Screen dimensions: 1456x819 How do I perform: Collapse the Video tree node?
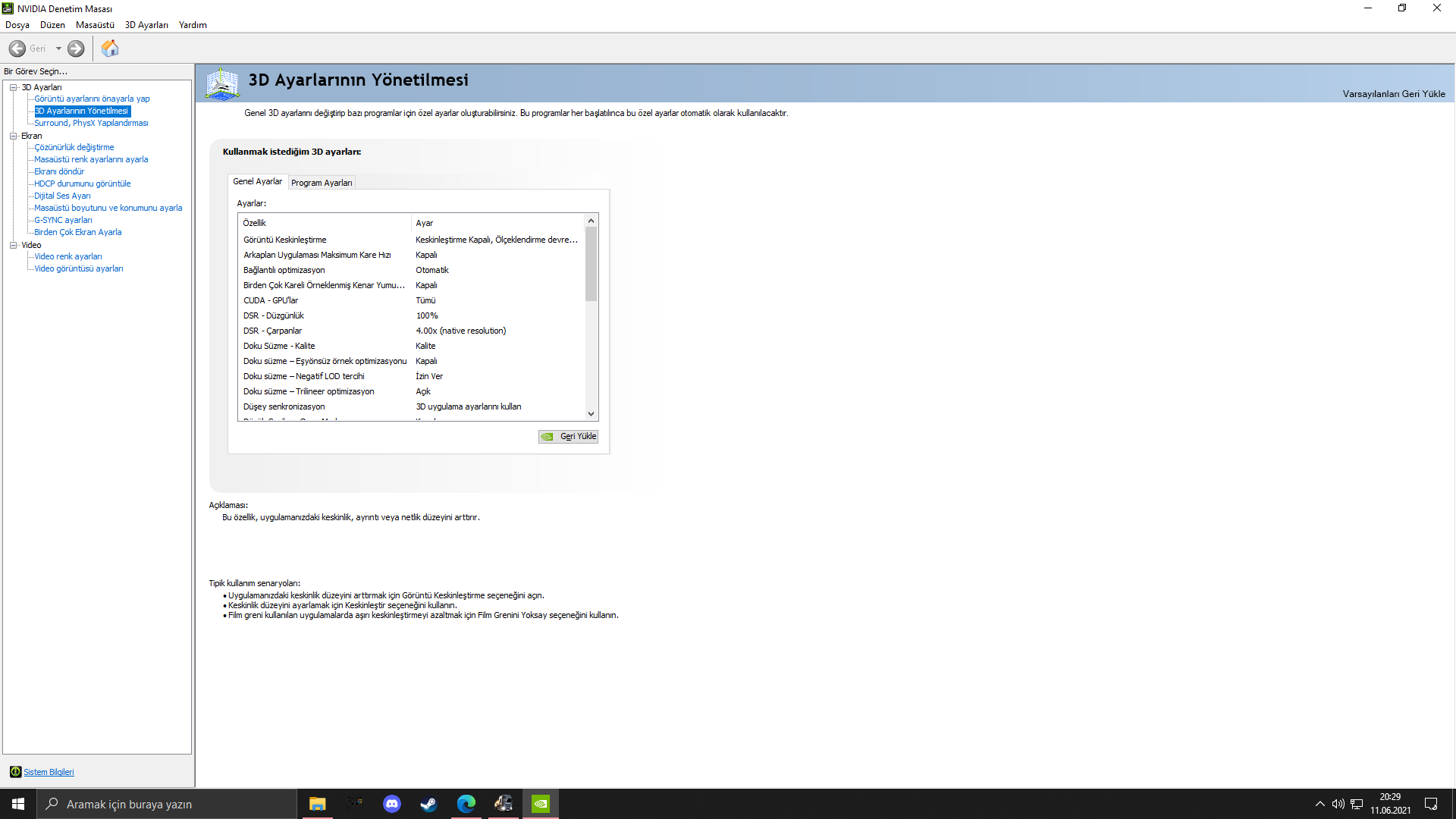pos(13,245)
